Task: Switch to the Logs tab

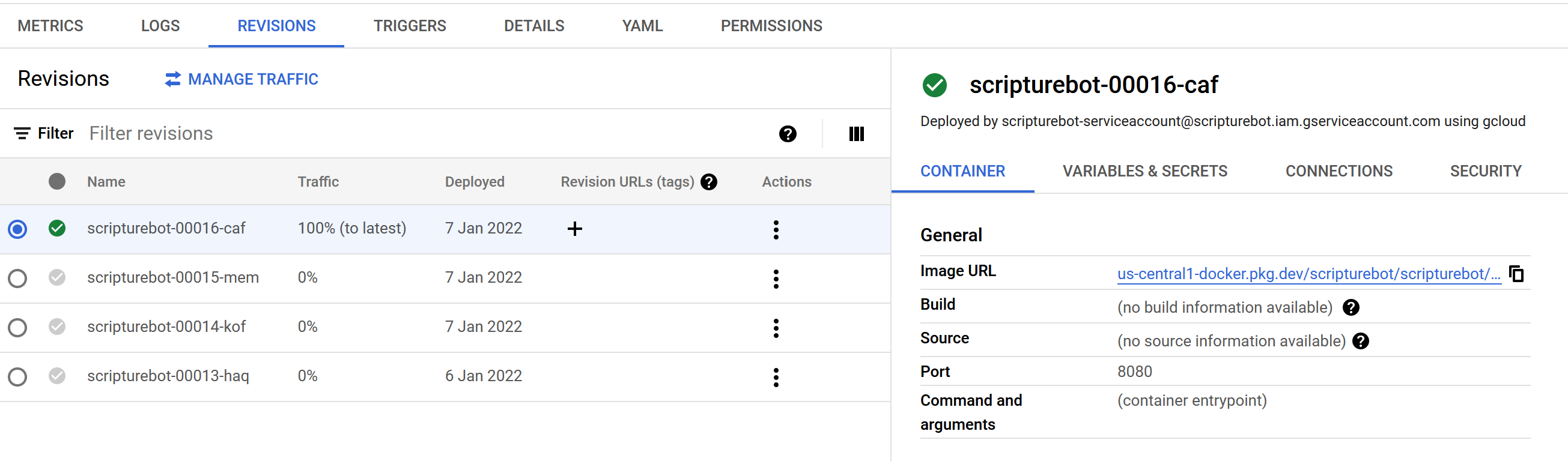Action: coord(160,26)
